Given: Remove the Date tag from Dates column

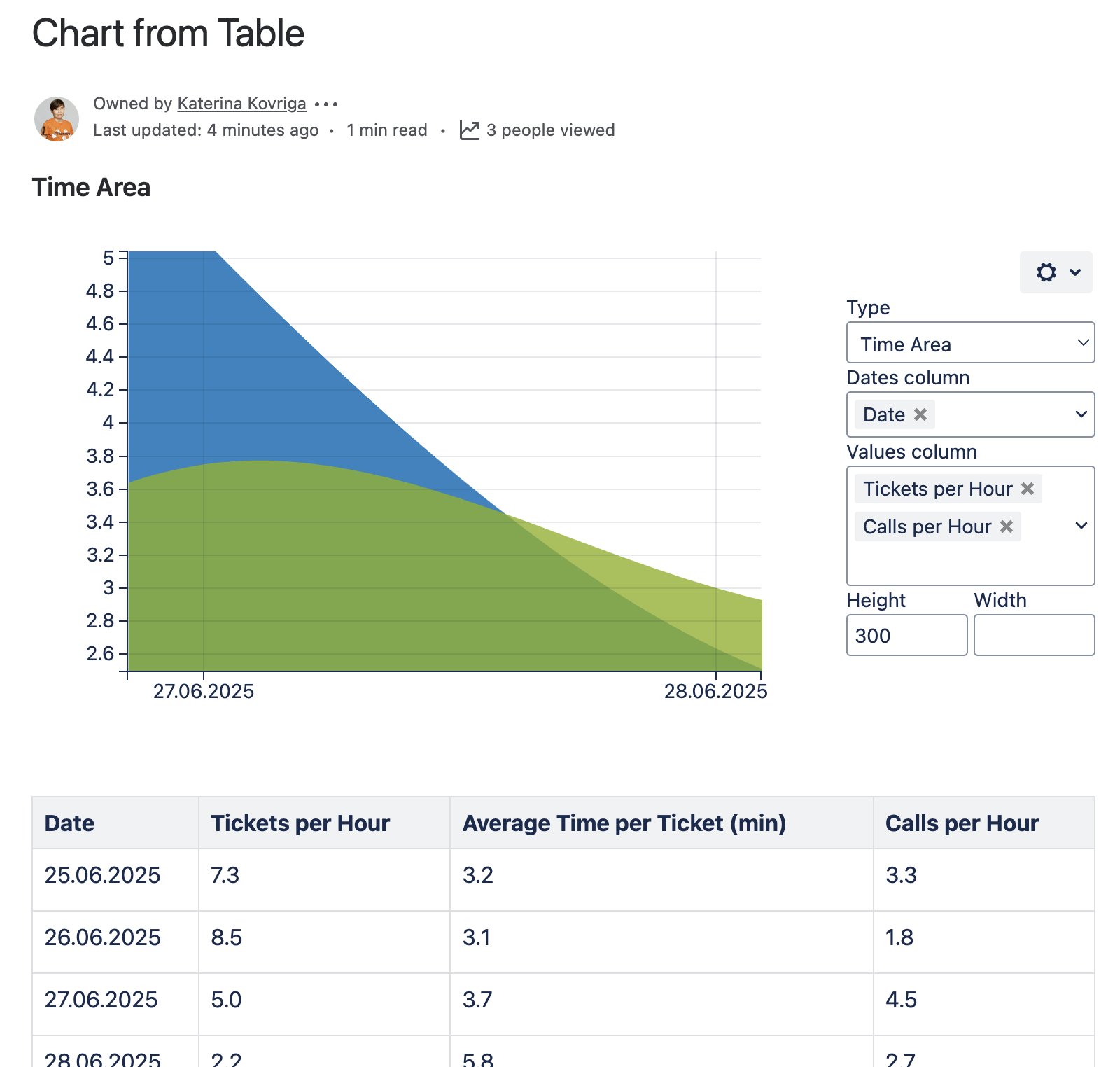Looking at the screenshot, I should (x=920, y=414).
